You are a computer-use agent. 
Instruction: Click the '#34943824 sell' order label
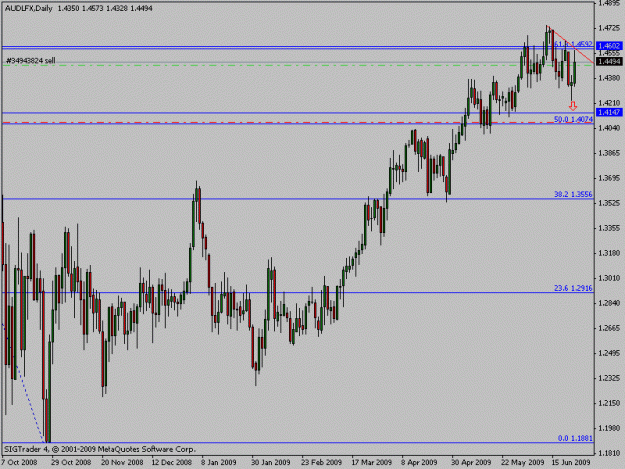tap(30, 61)
